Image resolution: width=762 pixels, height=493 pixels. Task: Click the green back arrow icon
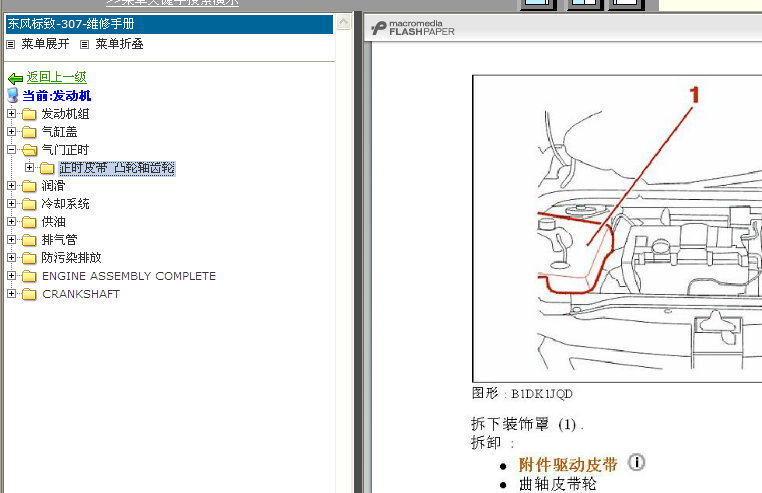(16, 78)
